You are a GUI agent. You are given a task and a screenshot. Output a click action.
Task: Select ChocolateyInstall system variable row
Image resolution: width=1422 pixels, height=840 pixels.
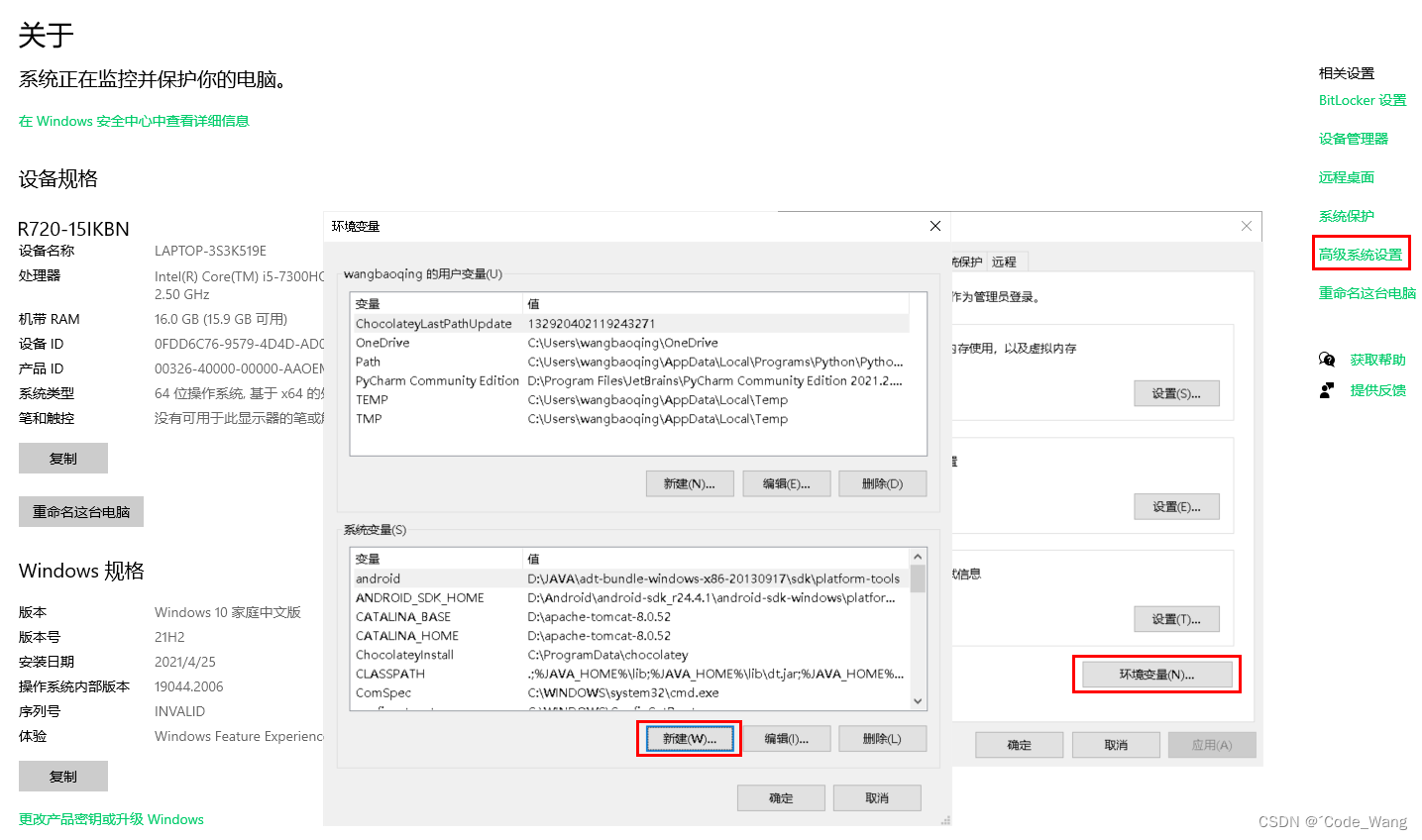click(630, 654)
